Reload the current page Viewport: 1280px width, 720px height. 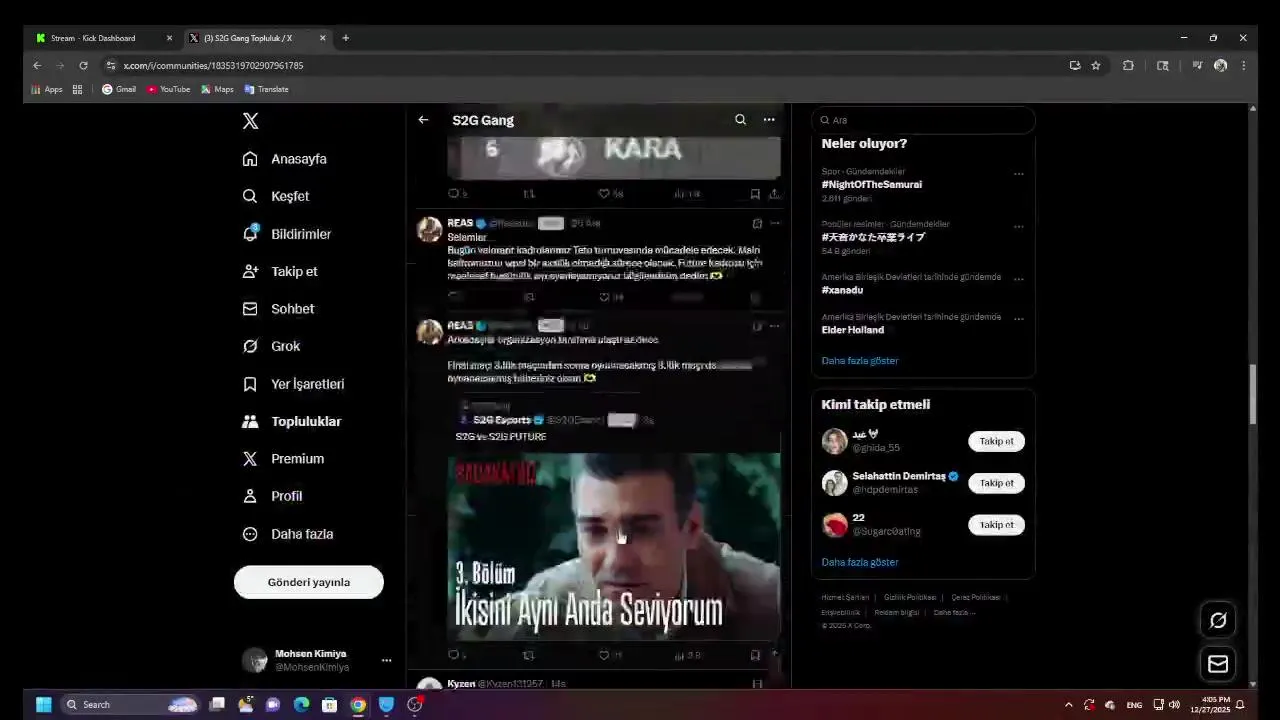83,65
